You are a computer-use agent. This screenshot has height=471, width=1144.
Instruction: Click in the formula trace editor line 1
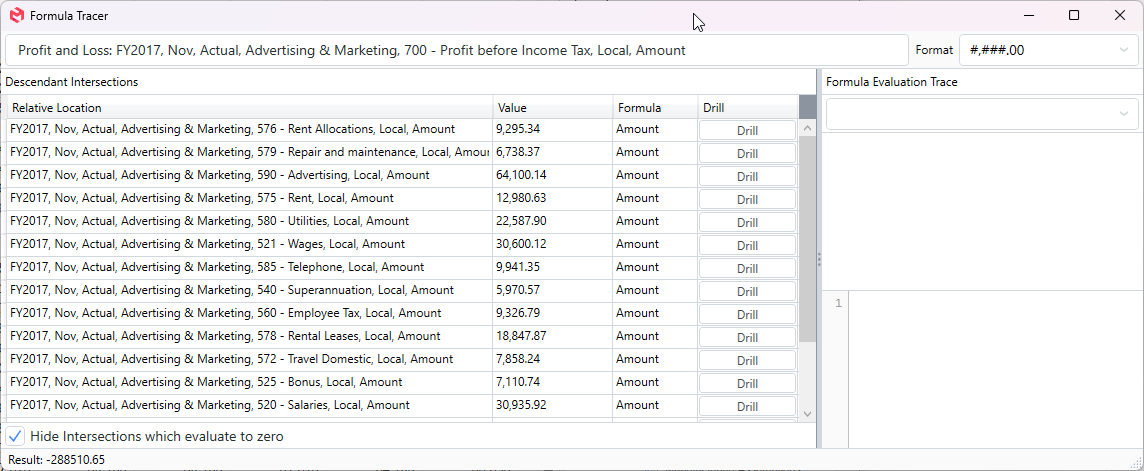[x=990, y=303]
